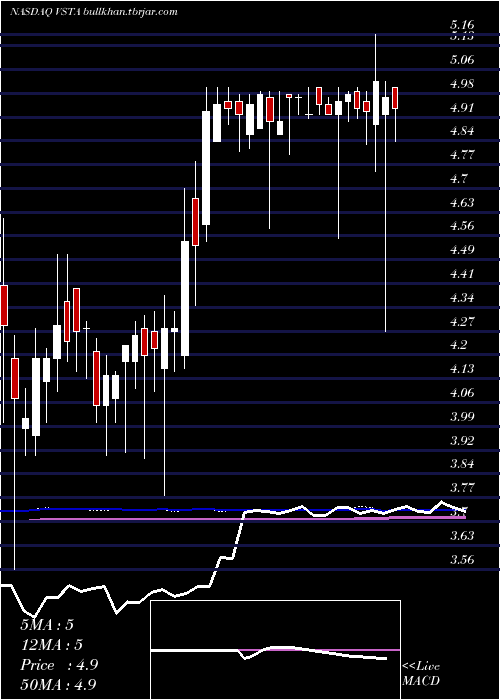Click the 4.56 axis value
The width and height of the screenshot is (500, 700).
click(462, 226)
